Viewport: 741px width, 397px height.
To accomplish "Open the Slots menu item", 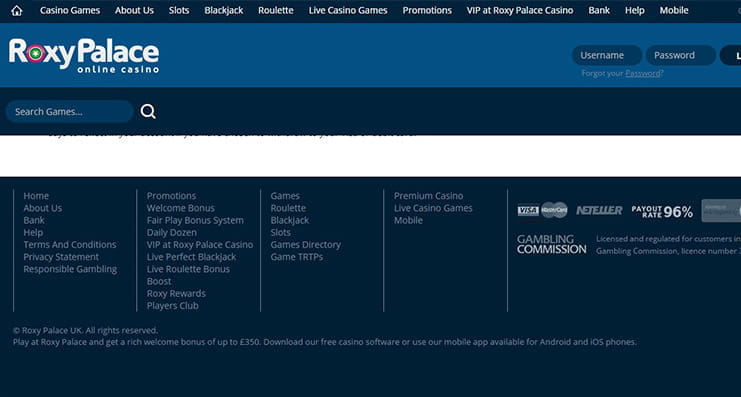I will pos(179,10).
